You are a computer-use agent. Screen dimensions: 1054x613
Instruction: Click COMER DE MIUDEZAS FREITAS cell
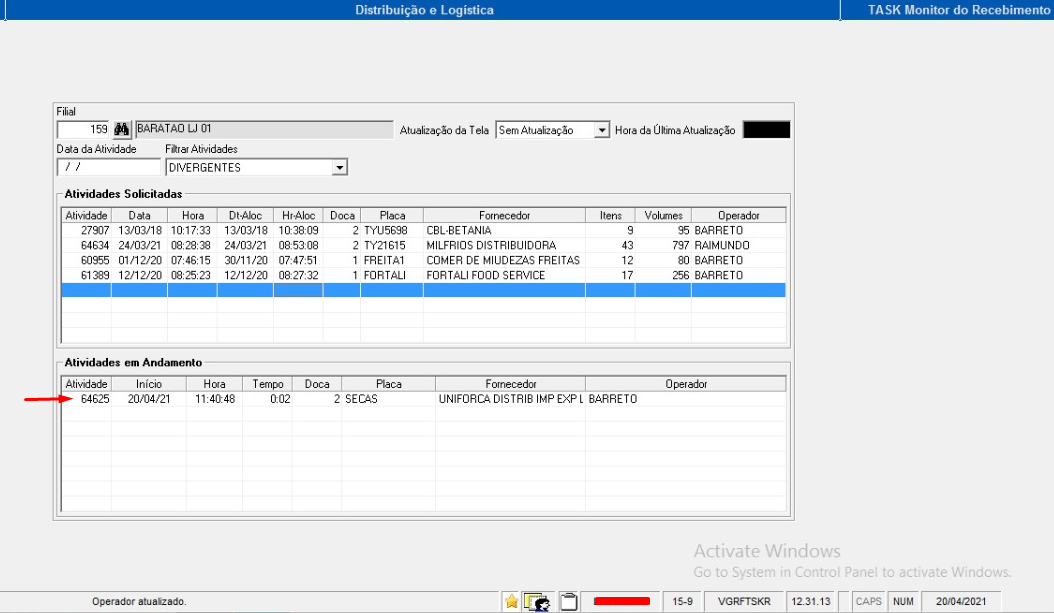[x=504, y=260]
